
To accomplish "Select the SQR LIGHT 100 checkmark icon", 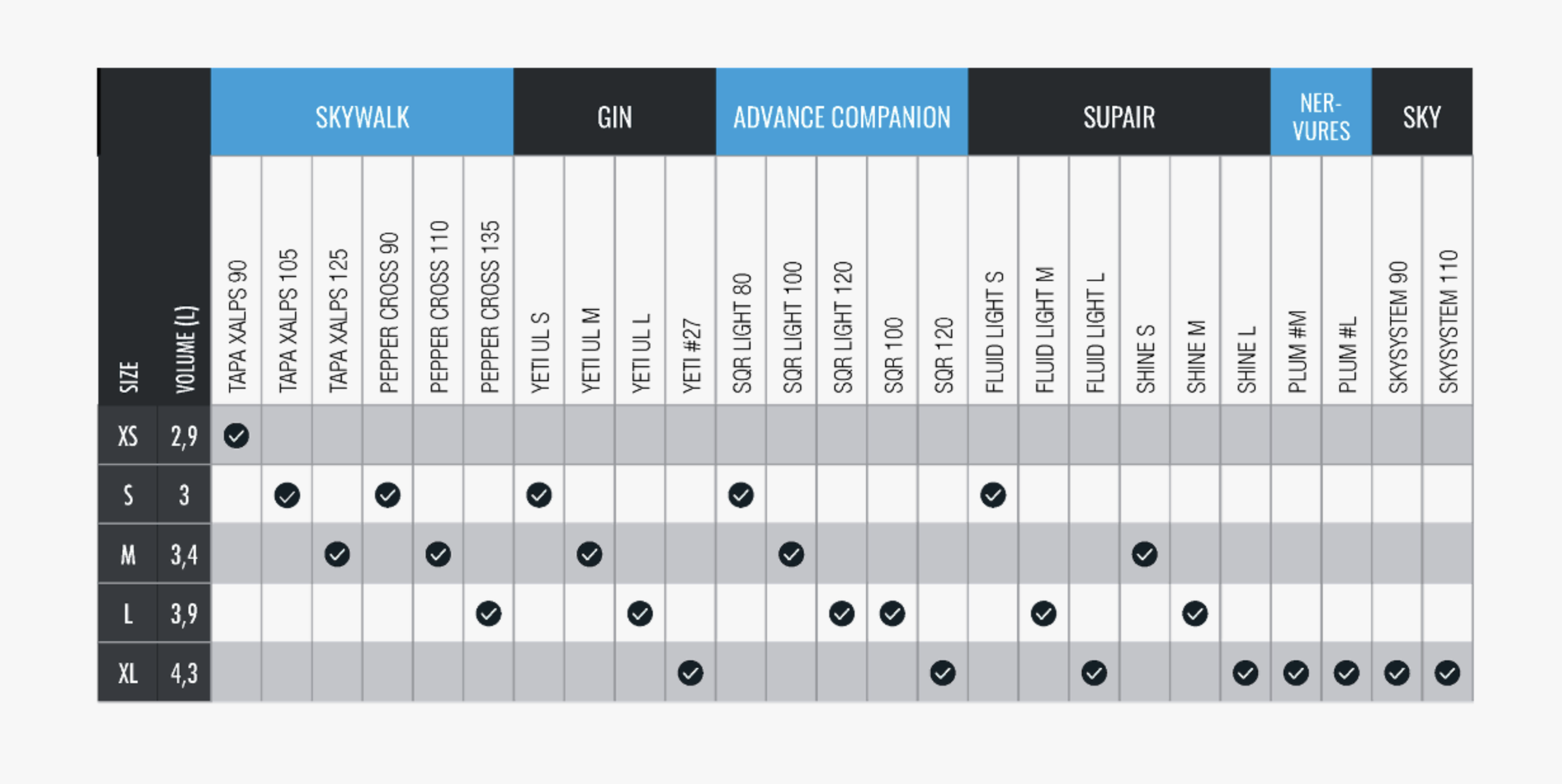I will pyautogui.click(x=791, y=554).
